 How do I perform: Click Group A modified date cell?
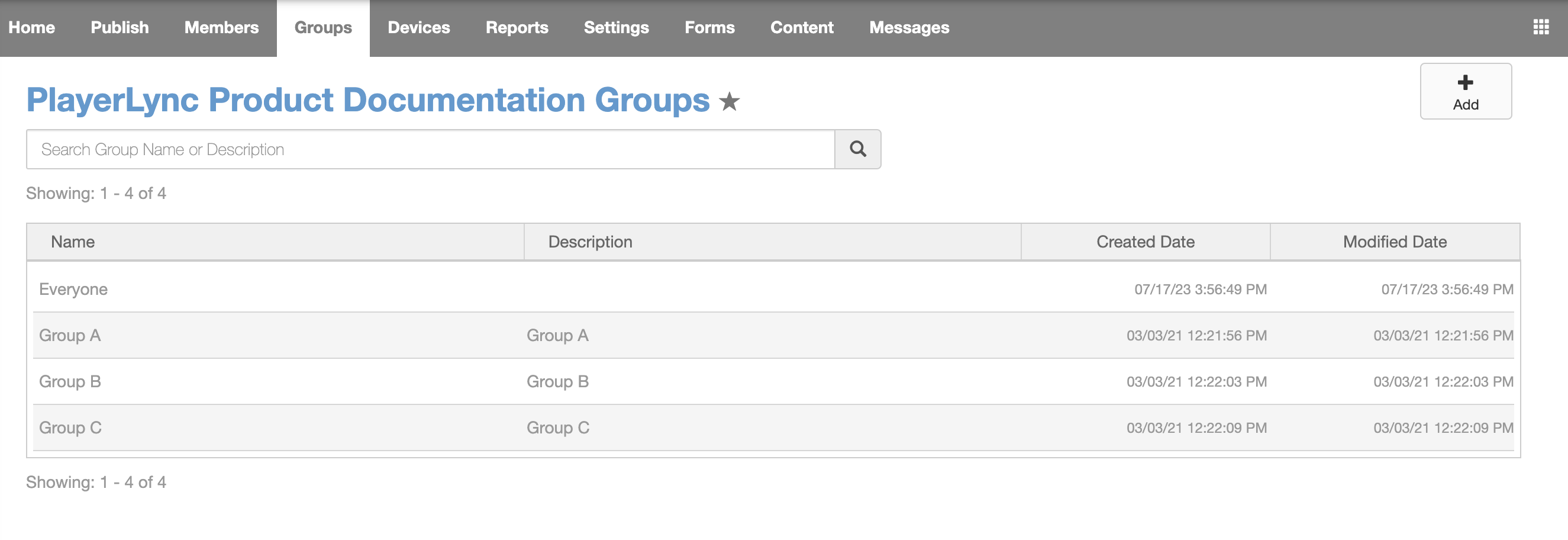1443,336
